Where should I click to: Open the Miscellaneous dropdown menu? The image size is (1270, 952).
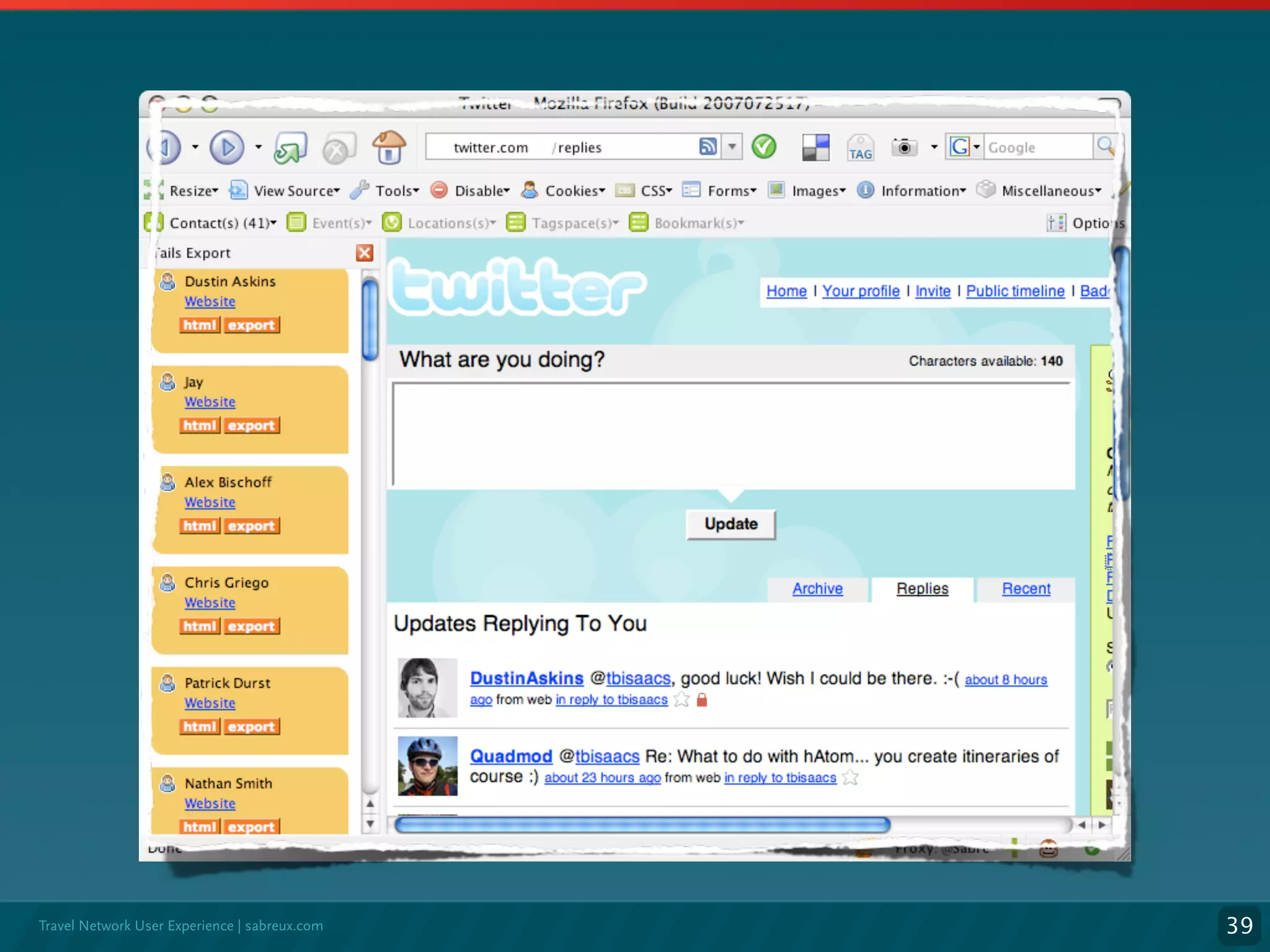[1039, 190]
